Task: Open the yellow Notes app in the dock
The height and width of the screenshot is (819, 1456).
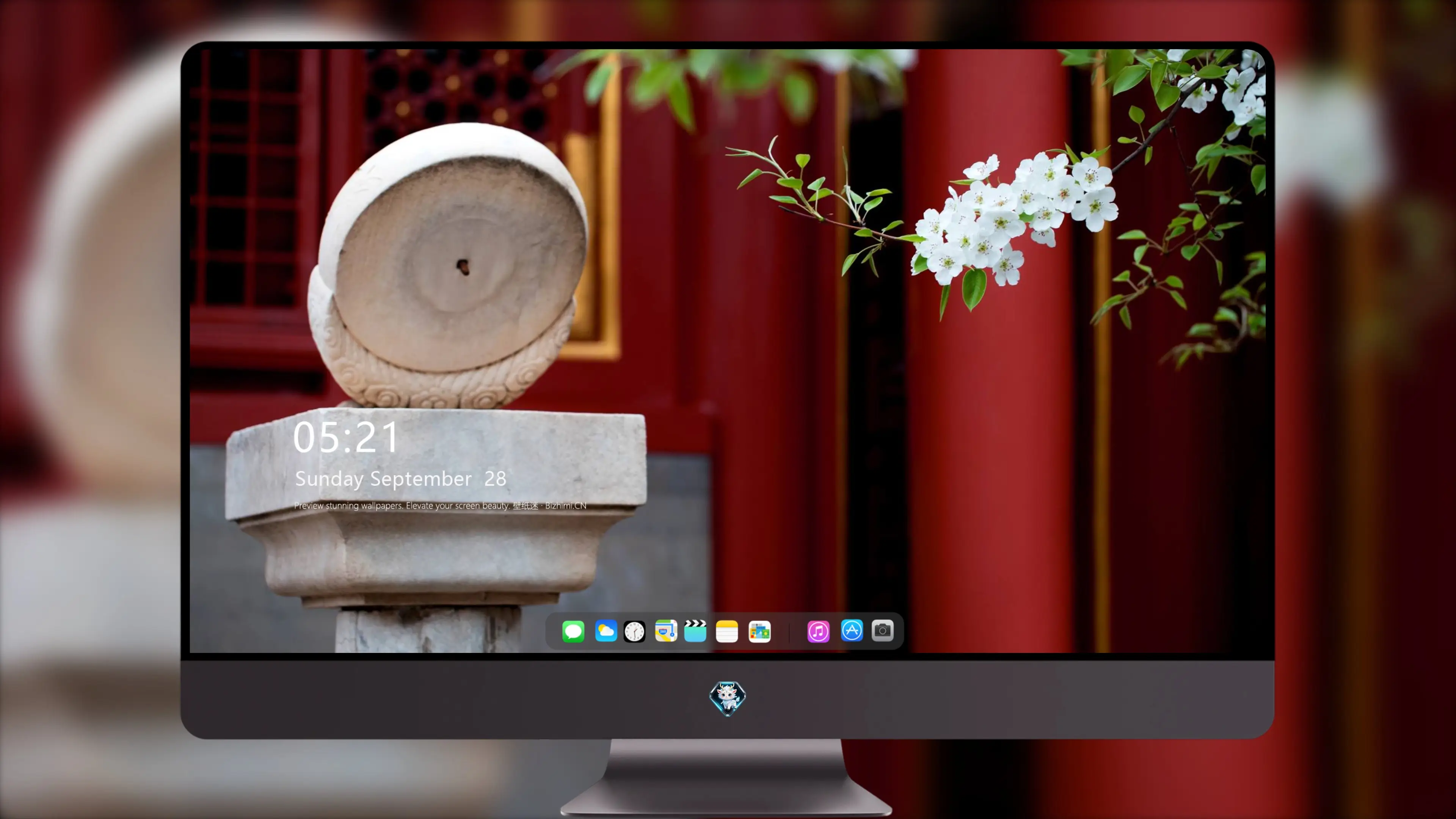Action: (x=727, y=631)
